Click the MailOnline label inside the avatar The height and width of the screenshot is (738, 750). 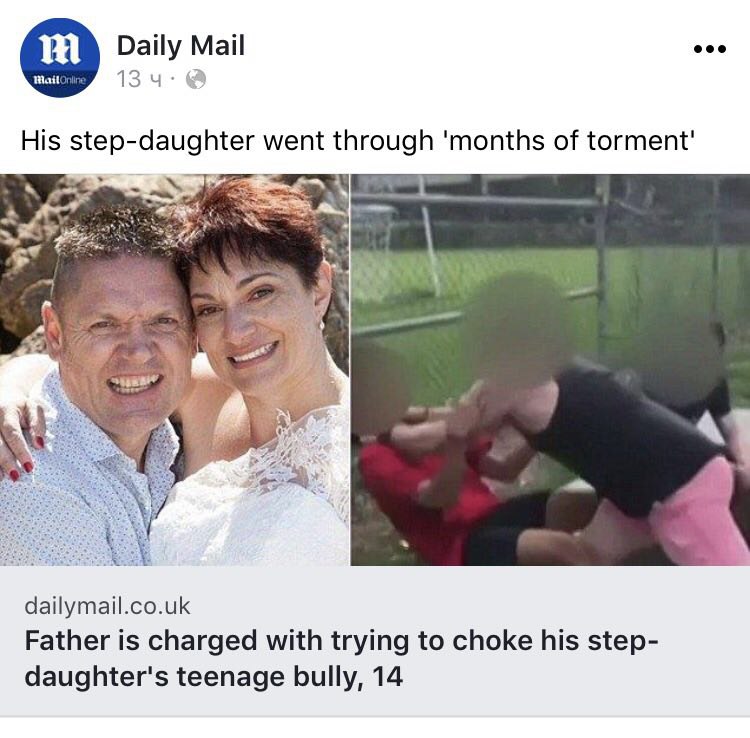[59, 80]
